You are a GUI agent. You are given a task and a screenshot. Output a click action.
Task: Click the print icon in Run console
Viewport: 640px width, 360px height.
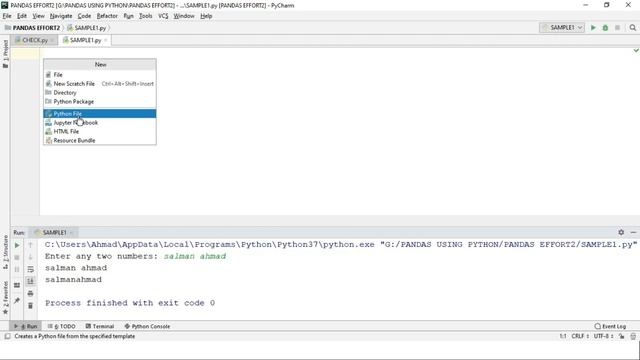[x=30, y=293]
